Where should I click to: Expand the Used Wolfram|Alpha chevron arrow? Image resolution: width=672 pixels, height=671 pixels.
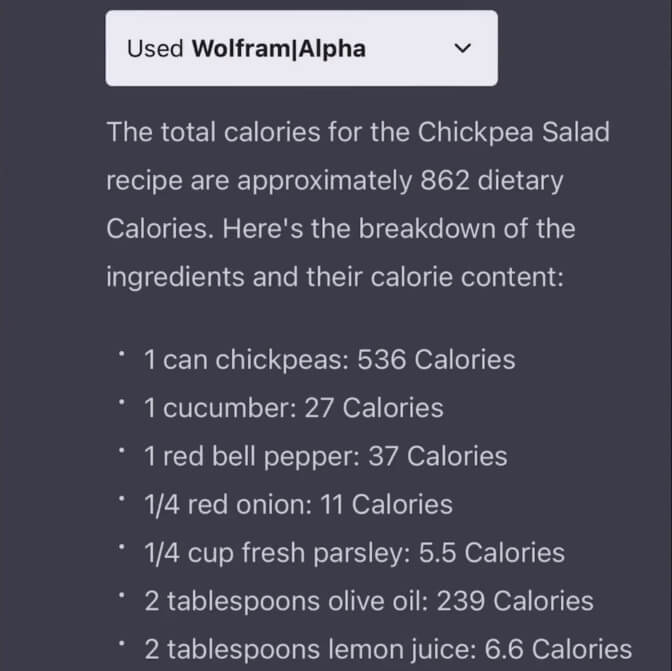coord(461,48)
